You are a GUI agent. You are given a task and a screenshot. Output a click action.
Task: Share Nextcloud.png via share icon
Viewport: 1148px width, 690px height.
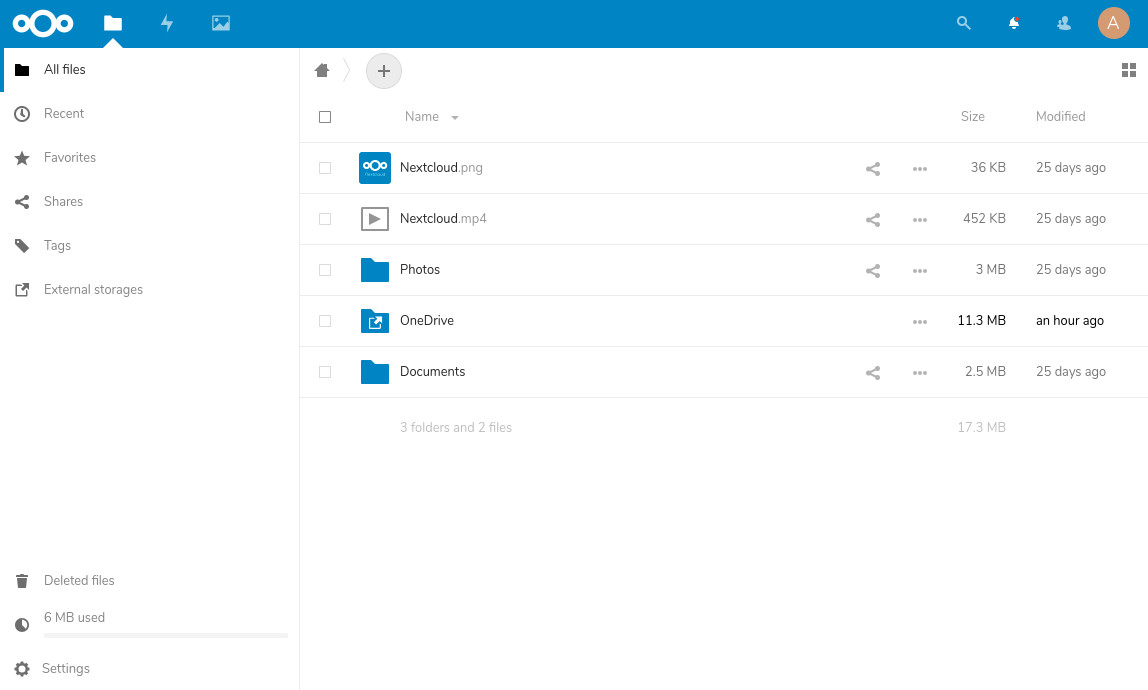coord(873,169)
